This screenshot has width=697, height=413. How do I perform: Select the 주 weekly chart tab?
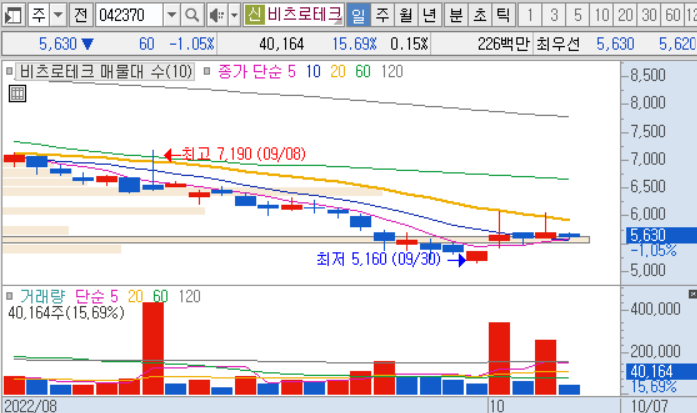click(x=382, y=15)
